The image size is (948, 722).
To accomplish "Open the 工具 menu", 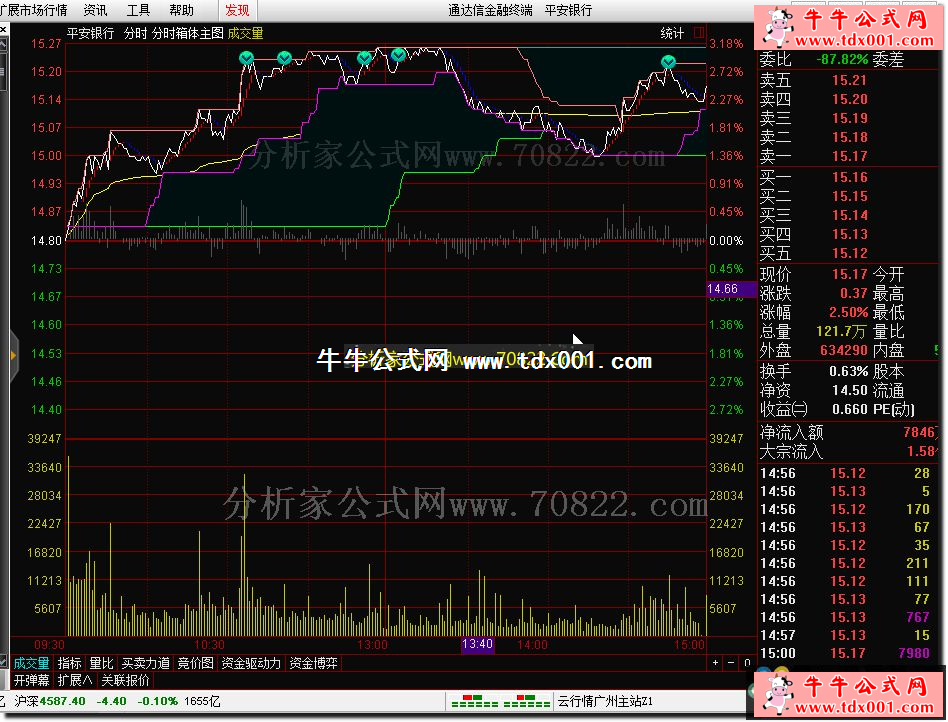I will tap(138, 10).
